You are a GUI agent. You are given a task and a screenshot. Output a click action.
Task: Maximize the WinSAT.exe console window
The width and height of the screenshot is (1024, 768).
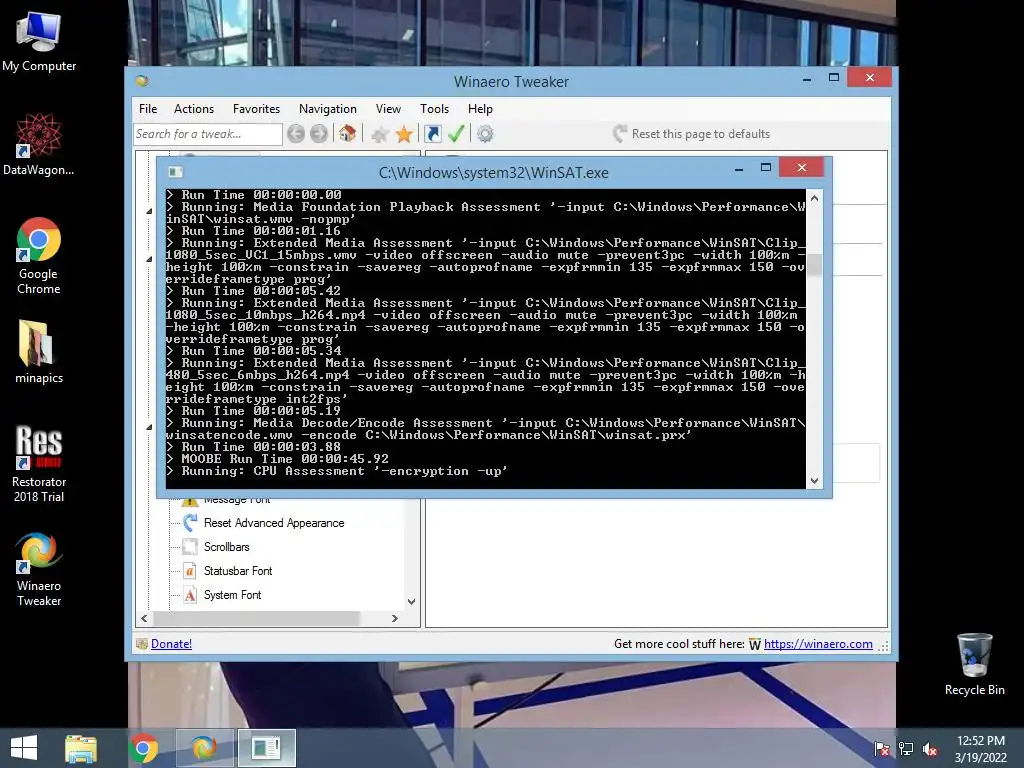tap(765, 168)
